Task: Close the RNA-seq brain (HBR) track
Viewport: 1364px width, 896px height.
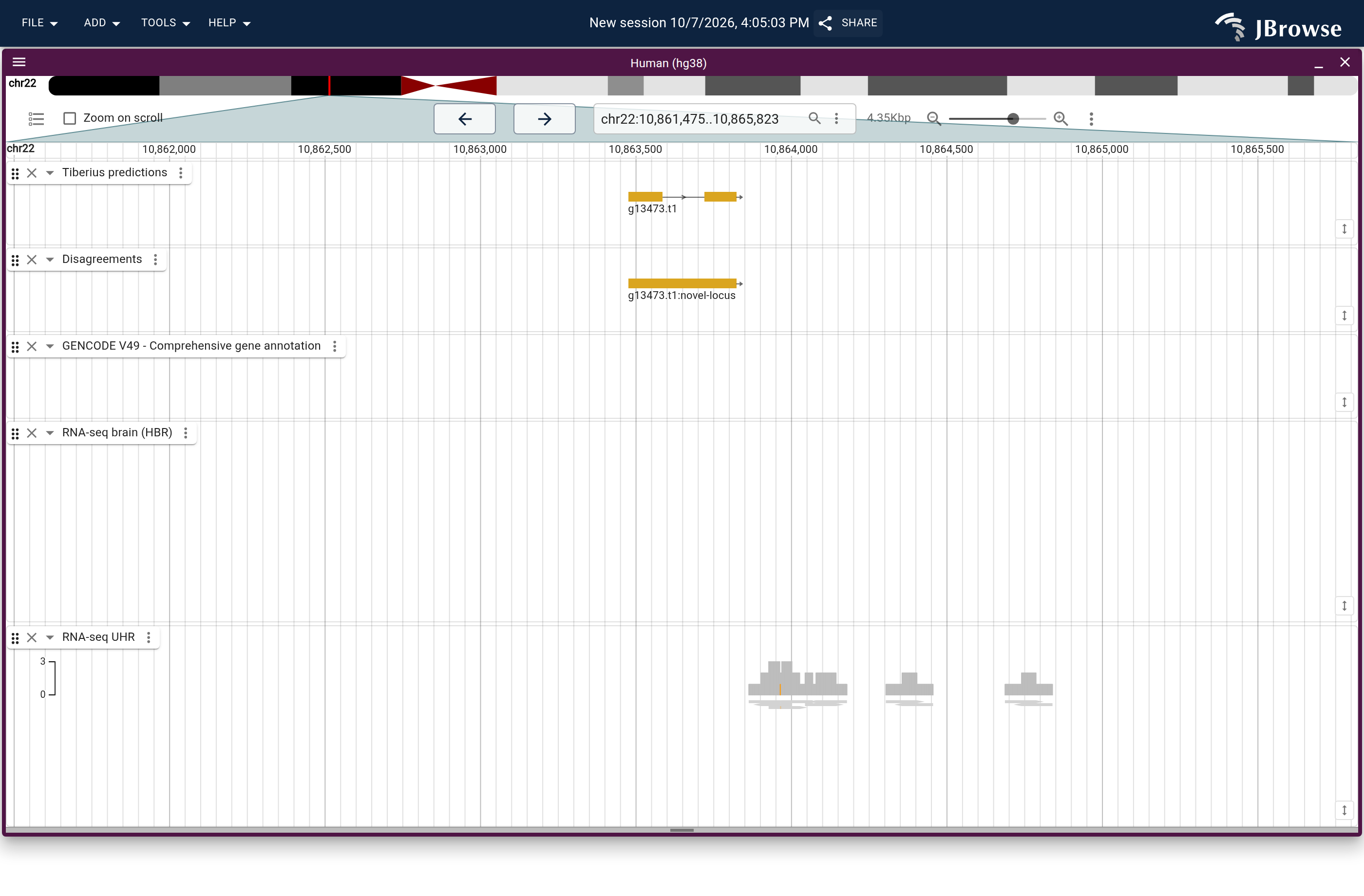Action: pos(32,433)
